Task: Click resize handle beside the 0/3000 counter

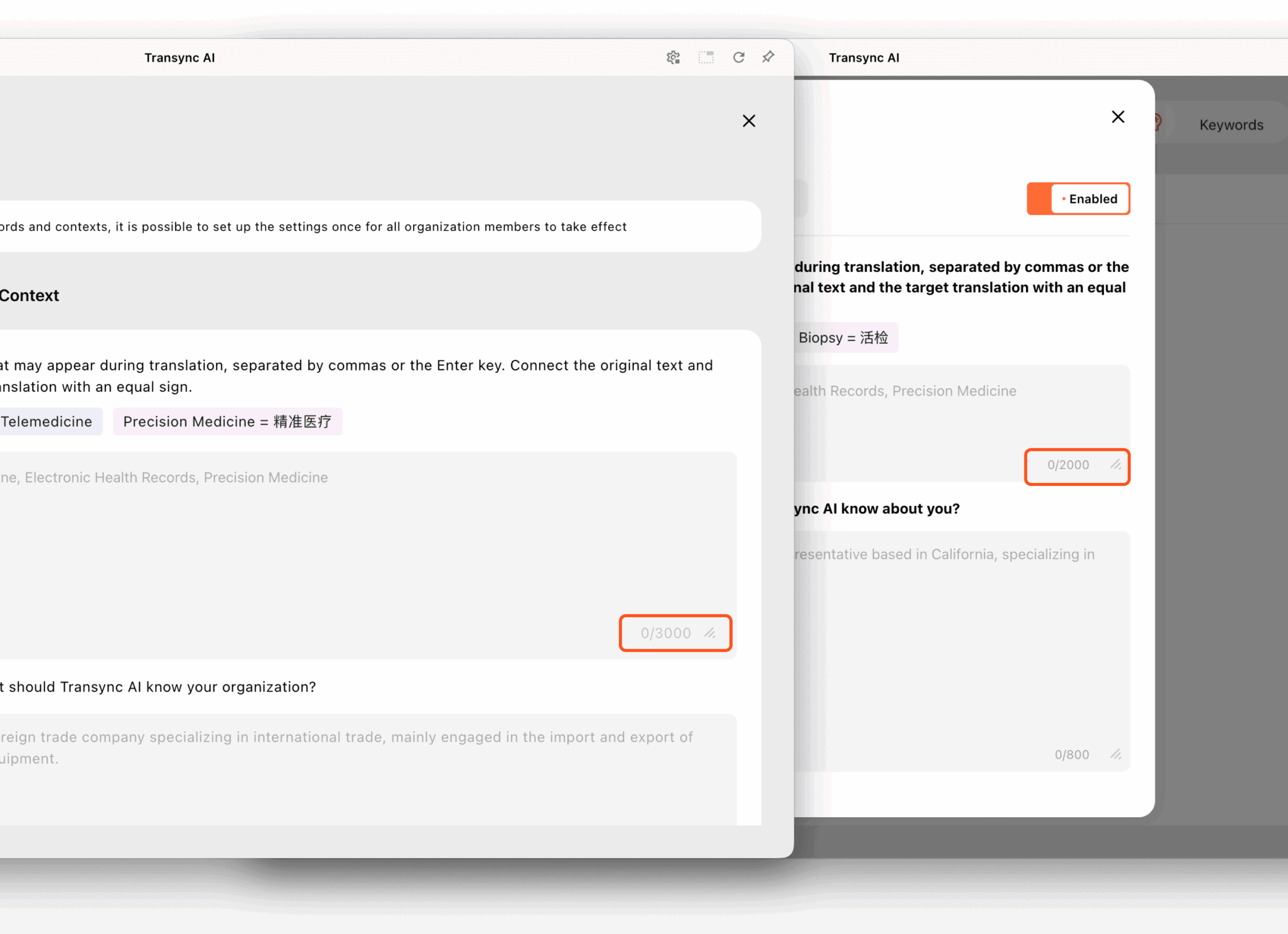Action: (x=710, y=633)
